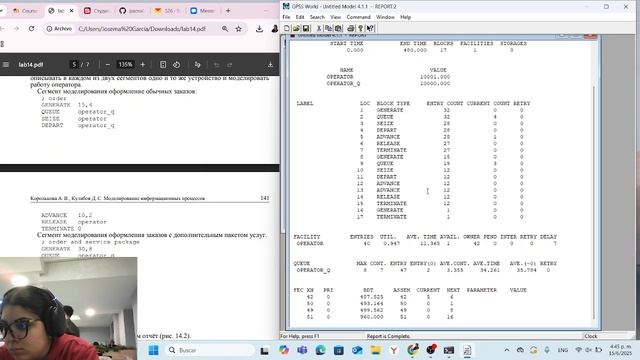
Task: Switch to the red-icon browser tab
Action: coord(96,11)
